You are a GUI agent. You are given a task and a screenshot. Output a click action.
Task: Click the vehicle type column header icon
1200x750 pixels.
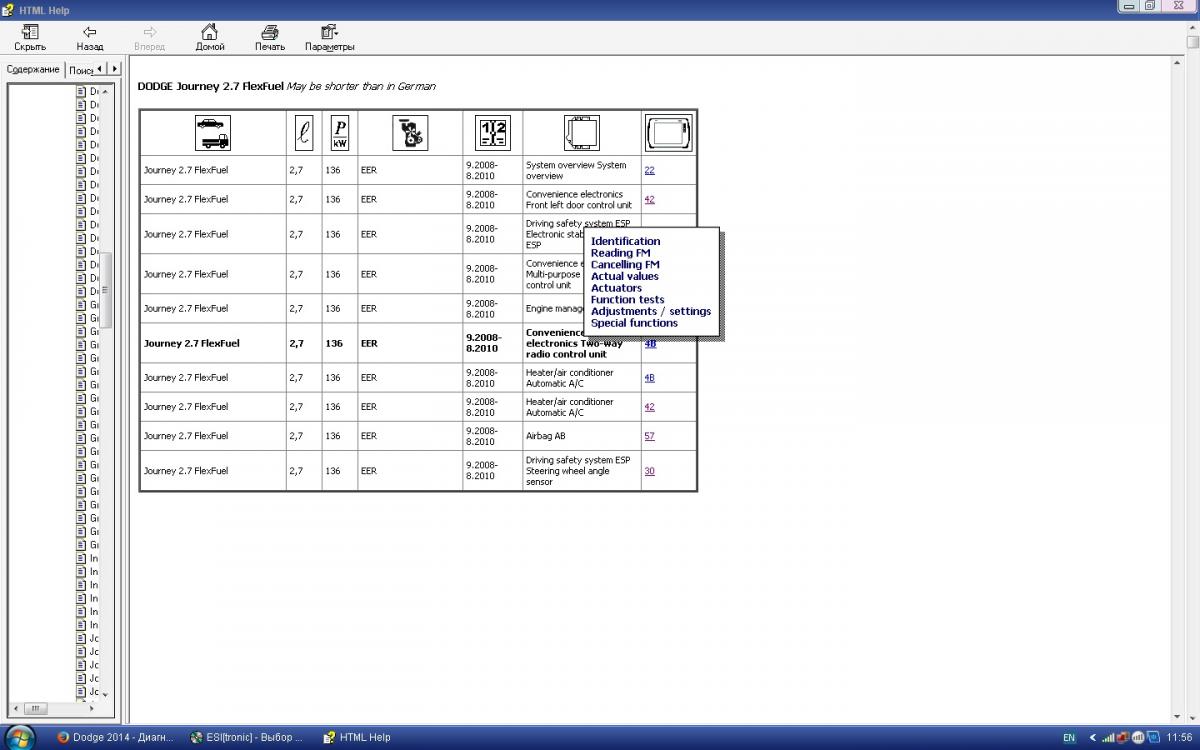pyautogui.click(x=212, y=132)
